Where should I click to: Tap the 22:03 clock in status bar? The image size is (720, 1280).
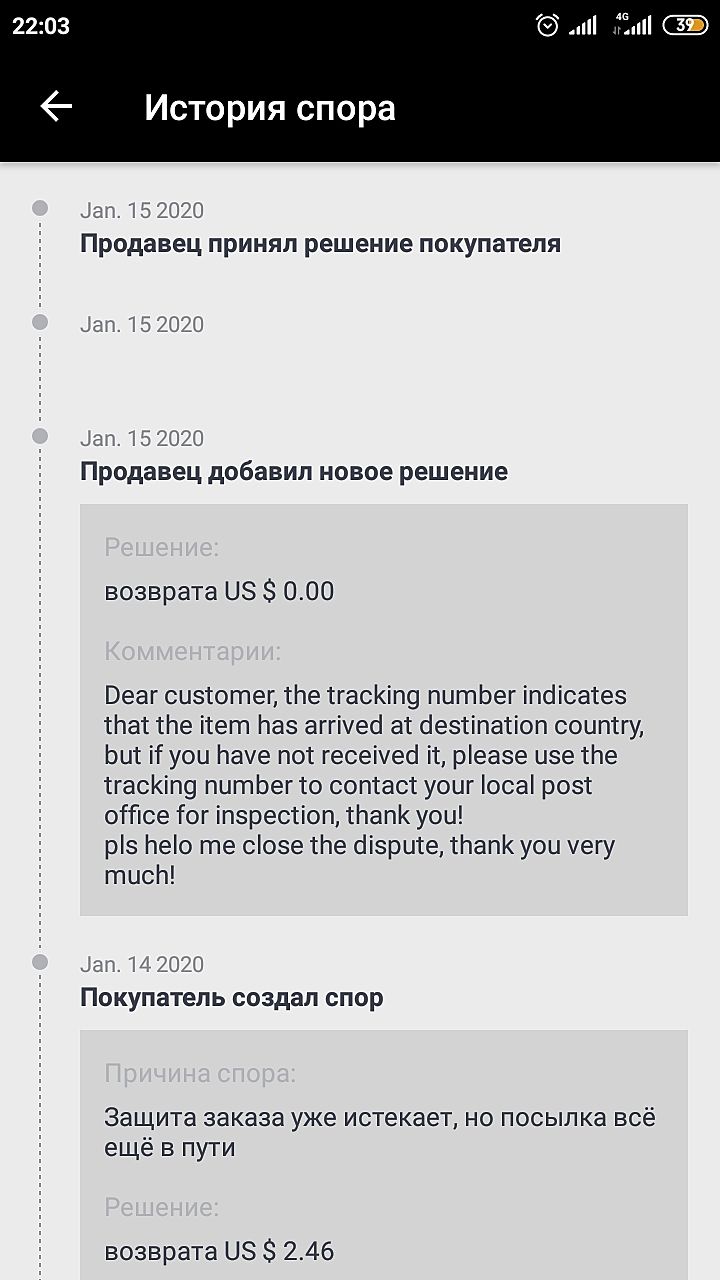pos(41,26)
